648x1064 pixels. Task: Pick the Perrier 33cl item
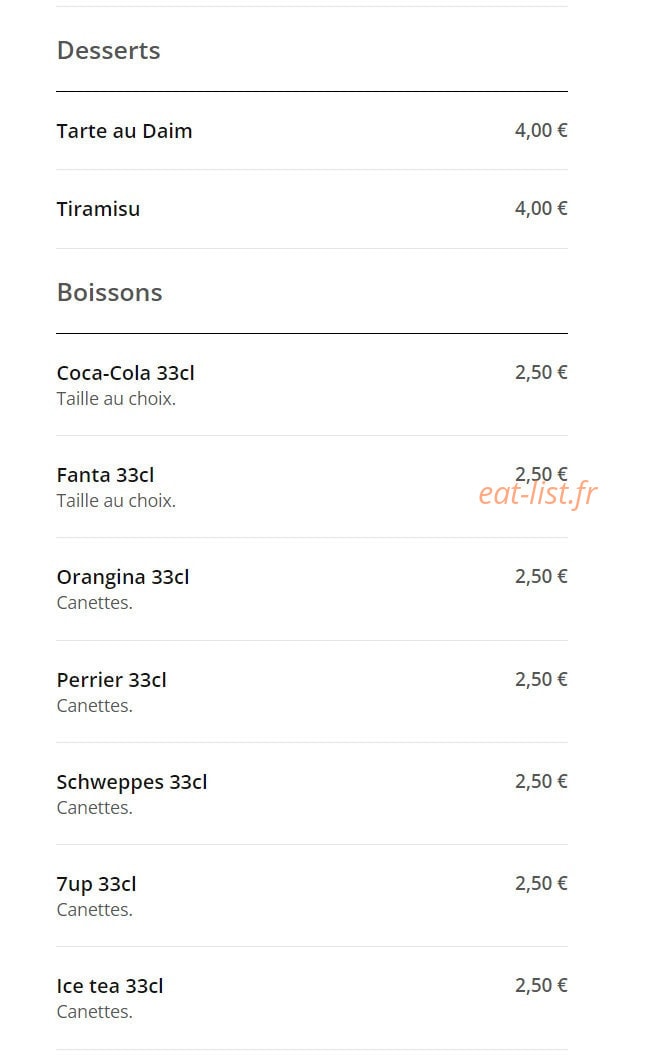pos(111,680)
